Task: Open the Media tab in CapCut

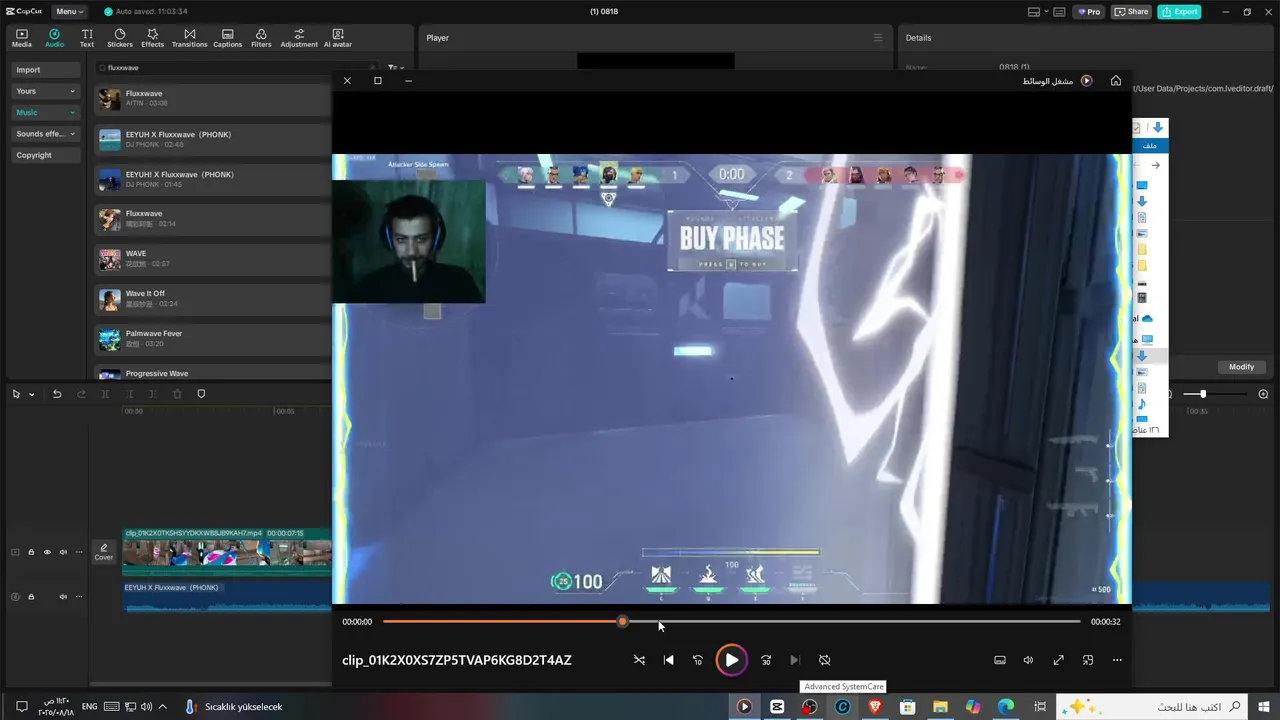Action: [22, 38]
